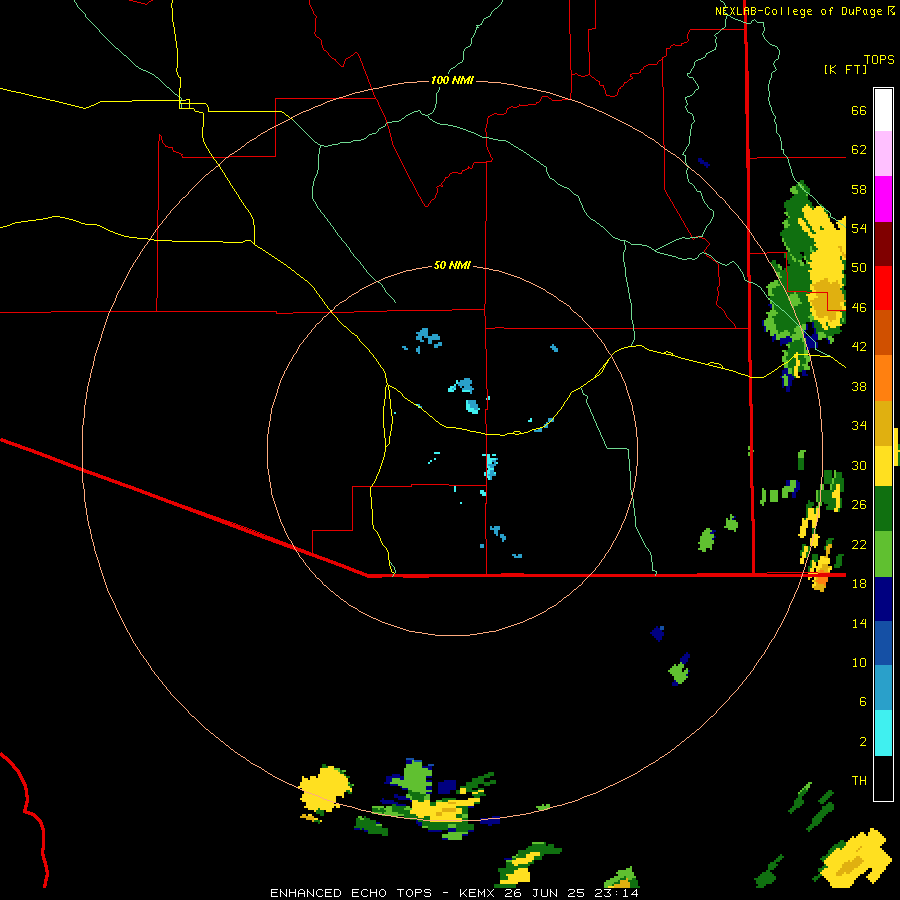Viewport: 900px width, 900px height.
Task: Click the dark orange 42 kft legend swatch
Action: point(883,332)
